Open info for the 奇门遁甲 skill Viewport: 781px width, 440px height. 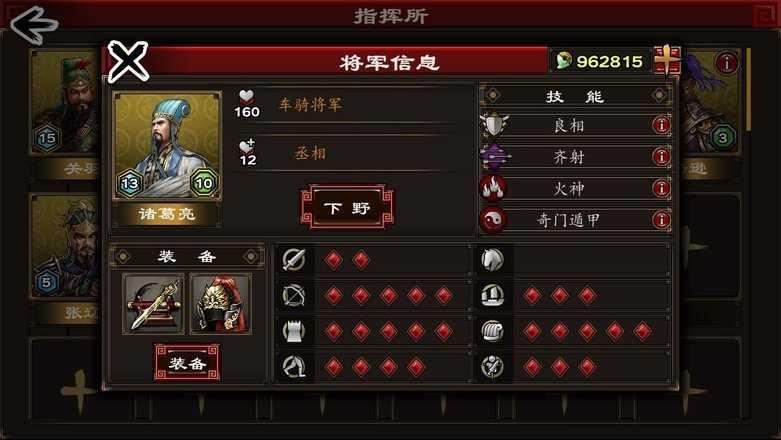point(661,220)
